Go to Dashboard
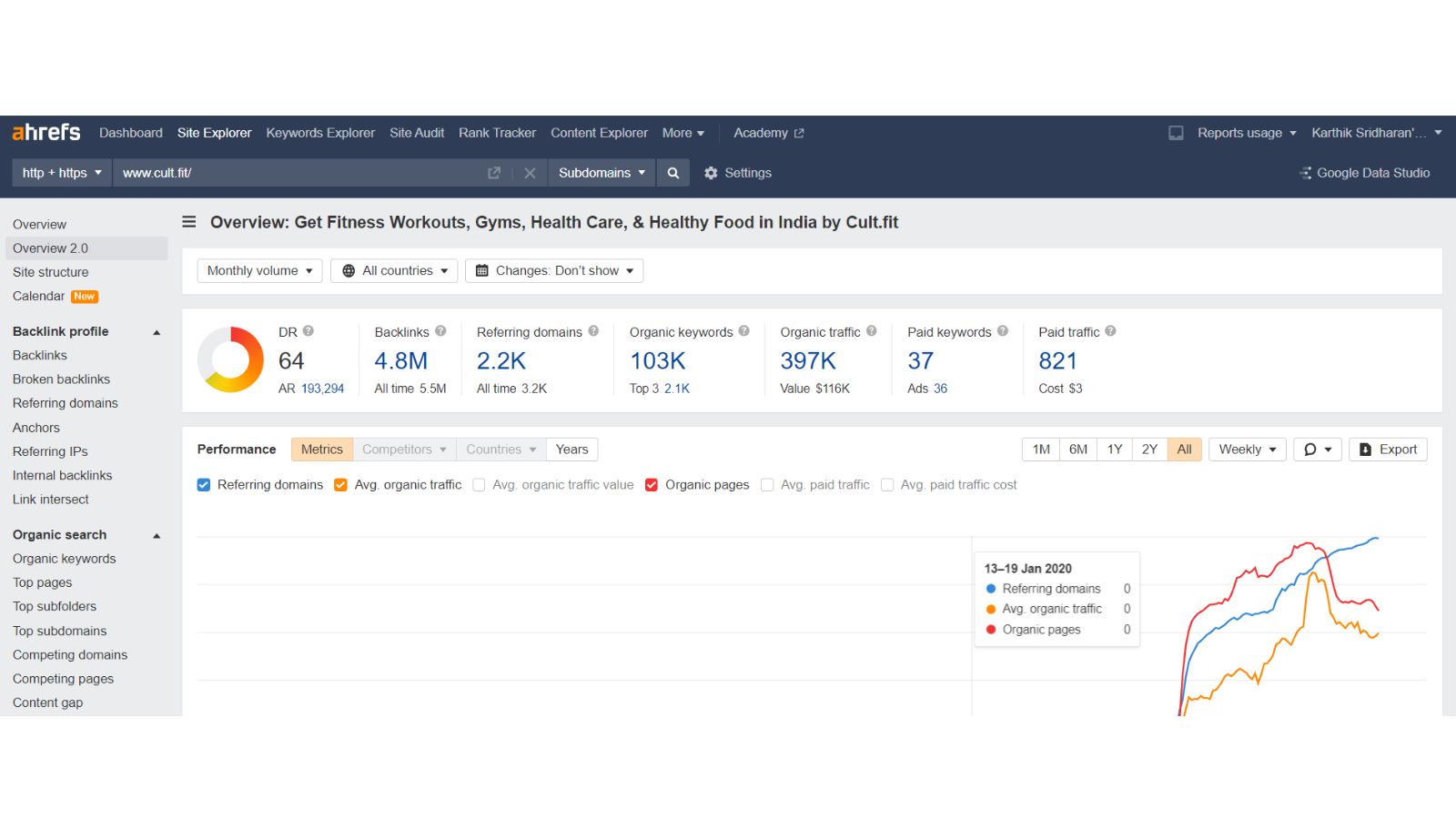This screenshot has height=819, width=1456. (x=131, y=133)
